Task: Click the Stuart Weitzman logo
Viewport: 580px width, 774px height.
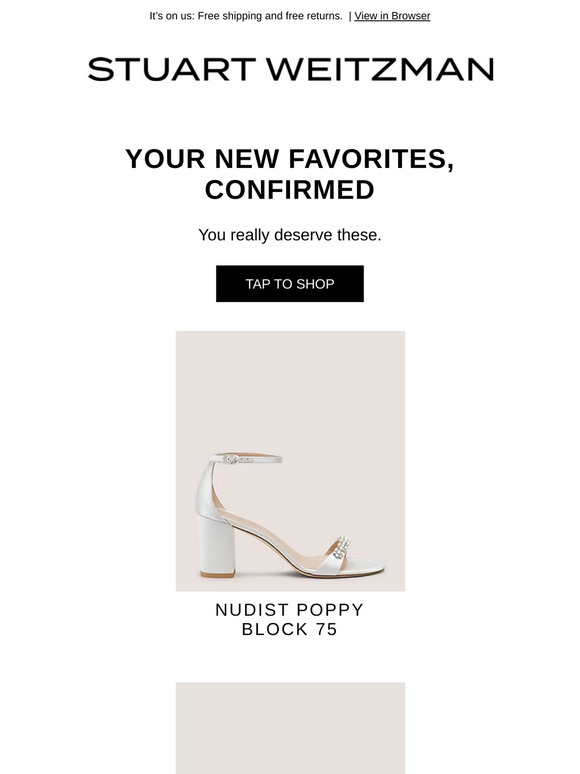Action: pos(290,69)
